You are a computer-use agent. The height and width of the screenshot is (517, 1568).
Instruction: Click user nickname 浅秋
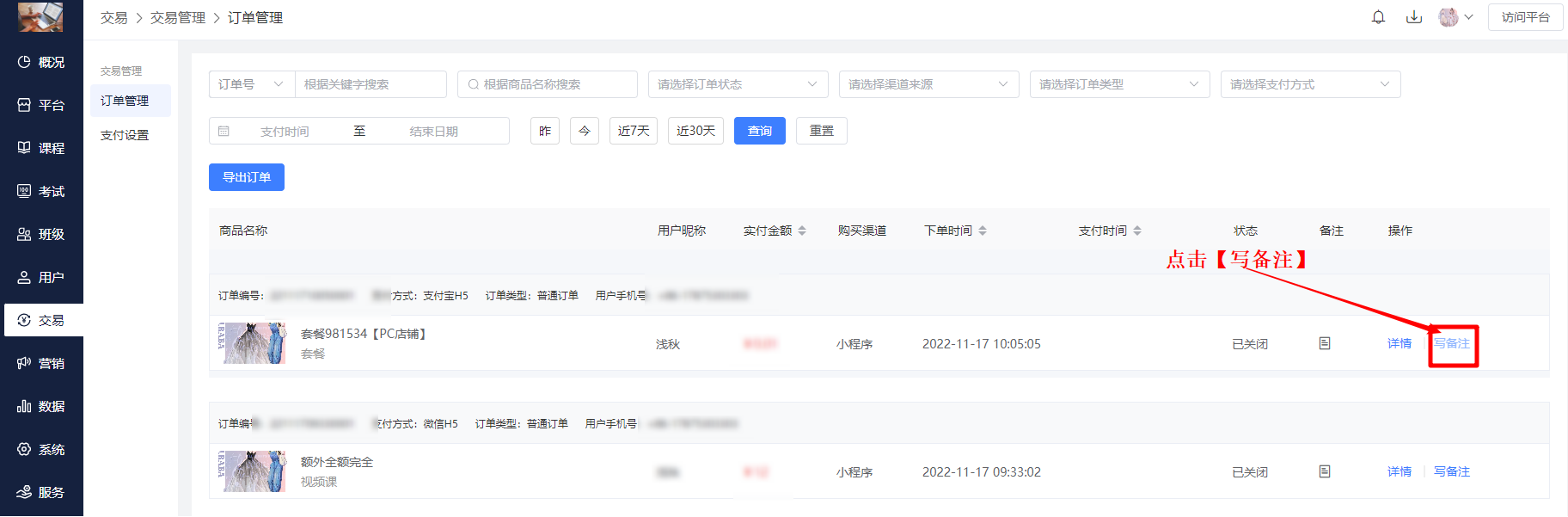coord(668,344)
